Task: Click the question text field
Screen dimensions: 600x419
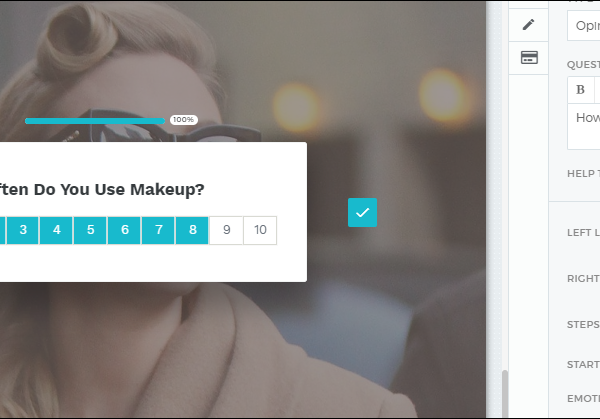Action: tap(585, 125)
